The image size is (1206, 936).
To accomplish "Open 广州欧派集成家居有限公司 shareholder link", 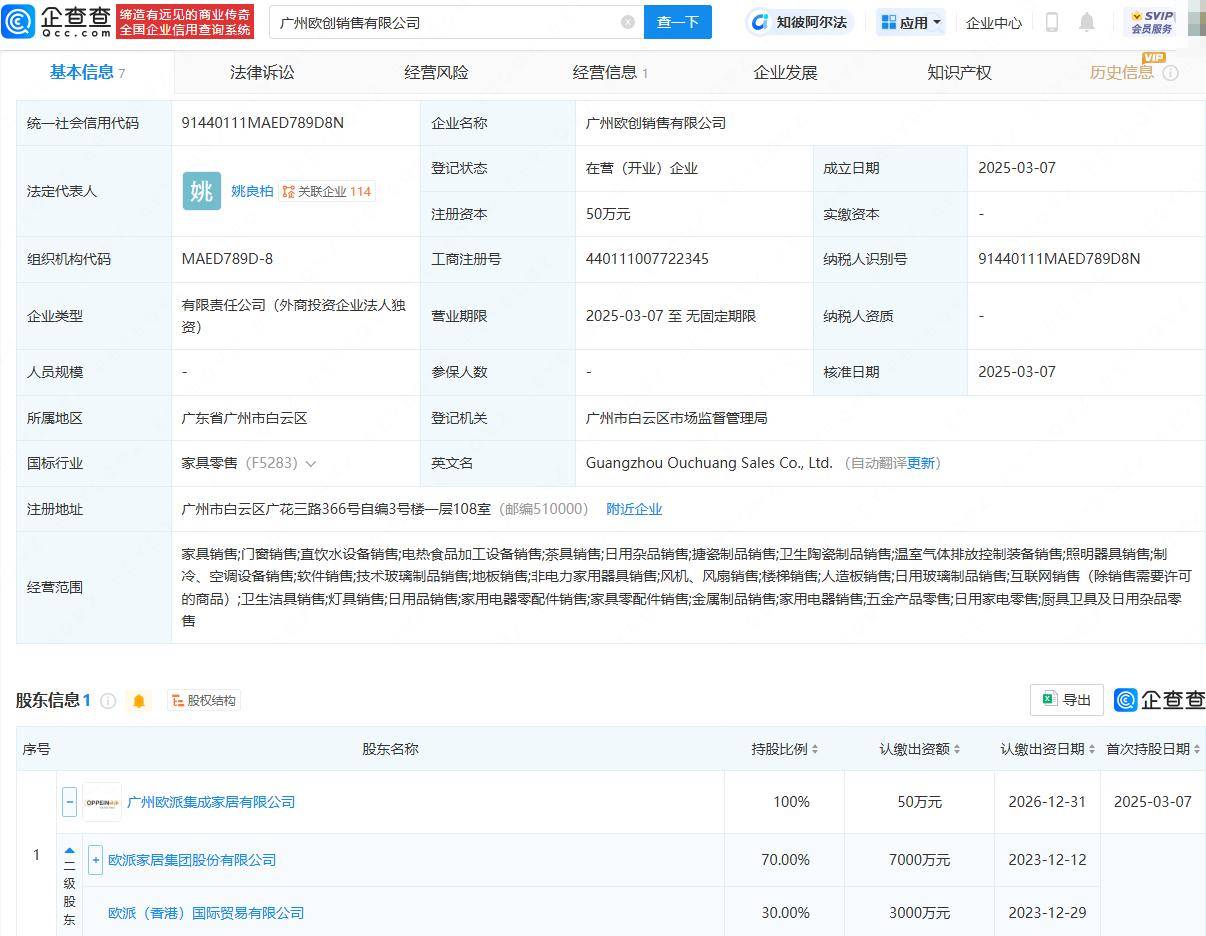I will click(x=211, y=802).
